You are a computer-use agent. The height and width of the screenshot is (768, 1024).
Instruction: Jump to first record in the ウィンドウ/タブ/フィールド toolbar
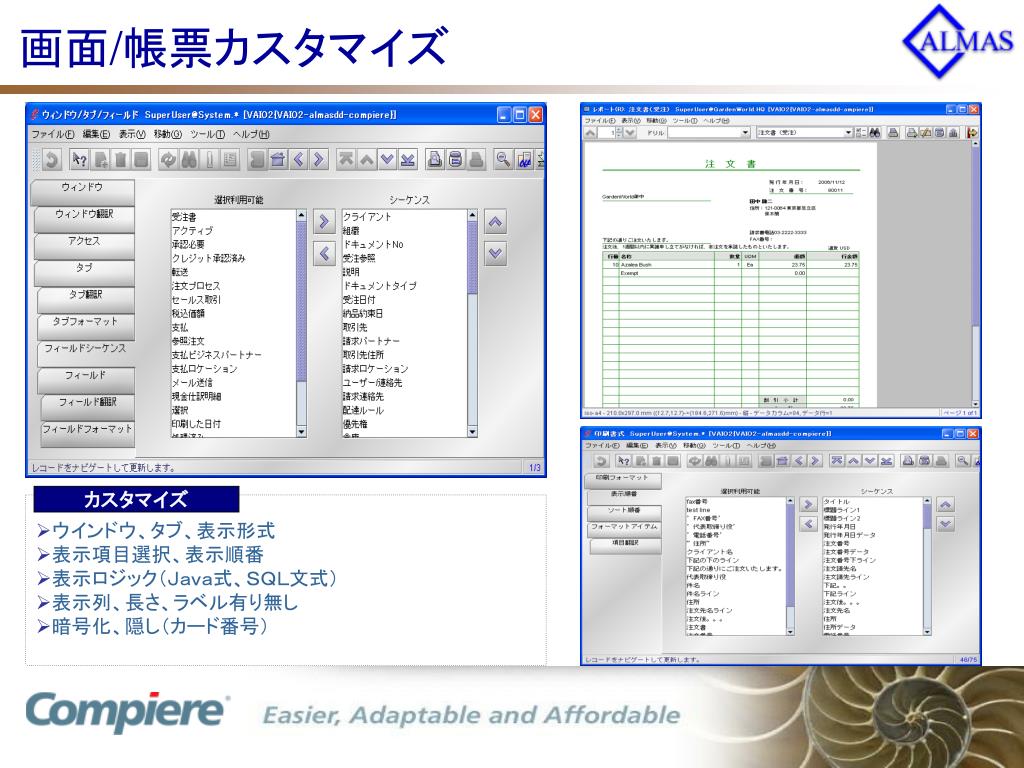coord(346,160)
